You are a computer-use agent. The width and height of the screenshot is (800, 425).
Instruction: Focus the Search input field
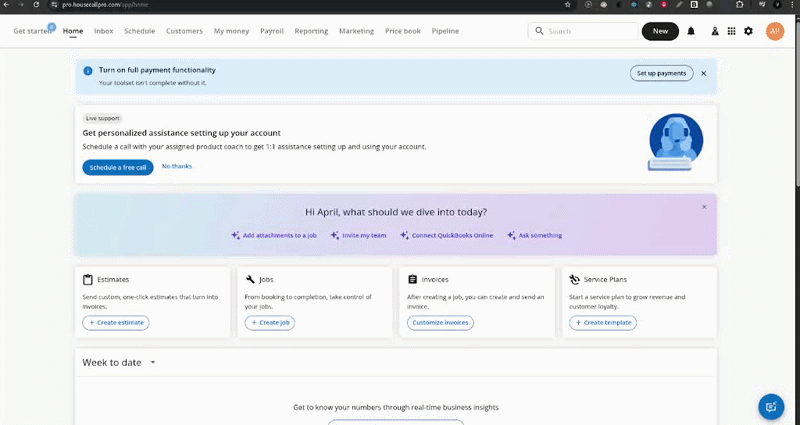pos(583,31)
